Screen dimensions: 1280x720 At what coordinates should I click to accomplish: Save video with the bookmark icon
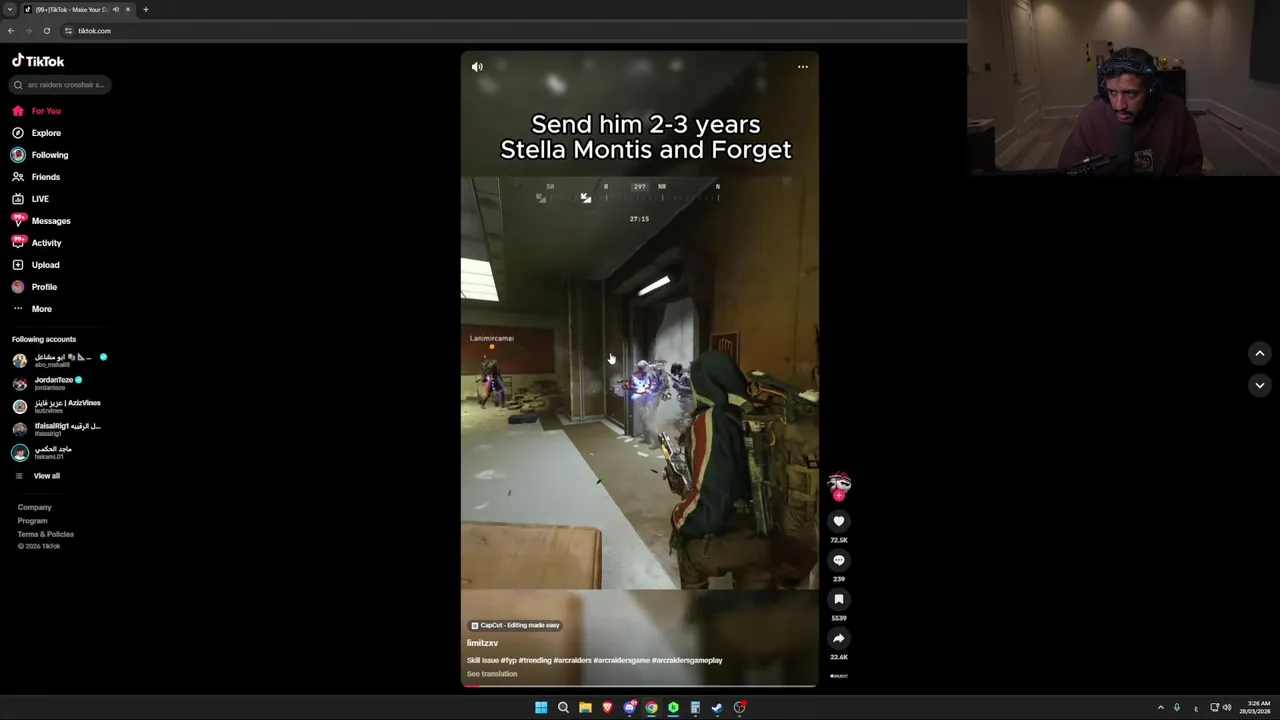click(x=839, y=599)
